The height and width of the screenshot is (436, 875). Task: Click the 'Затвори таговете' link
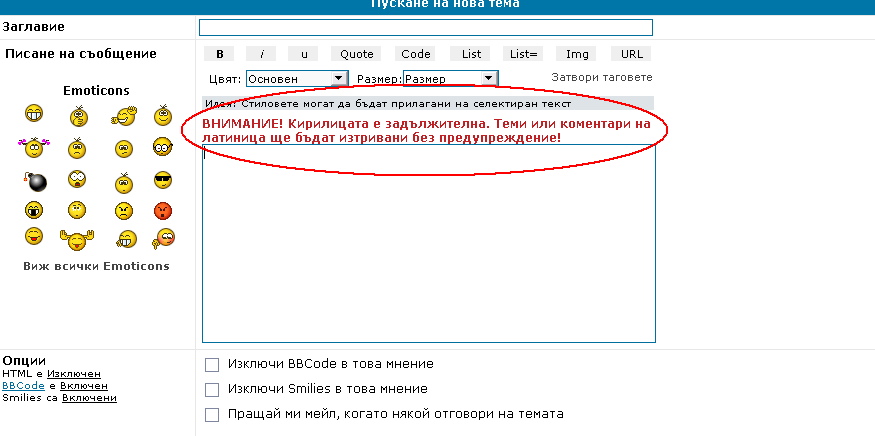[x=602, y=77]
